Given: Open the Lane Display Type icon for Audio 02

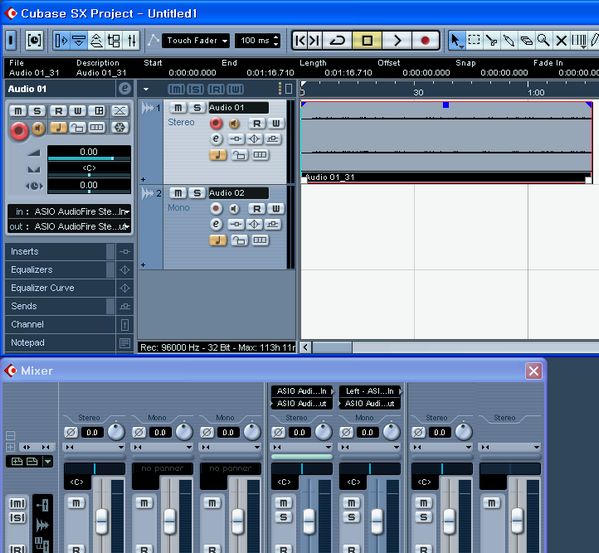Looking at the screenshot, I should (260, 240).
